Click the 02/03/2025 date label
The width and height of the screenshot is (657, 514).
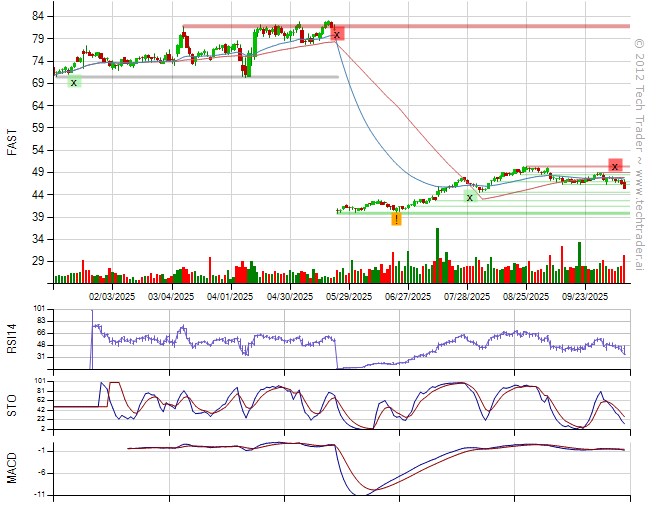111,296
